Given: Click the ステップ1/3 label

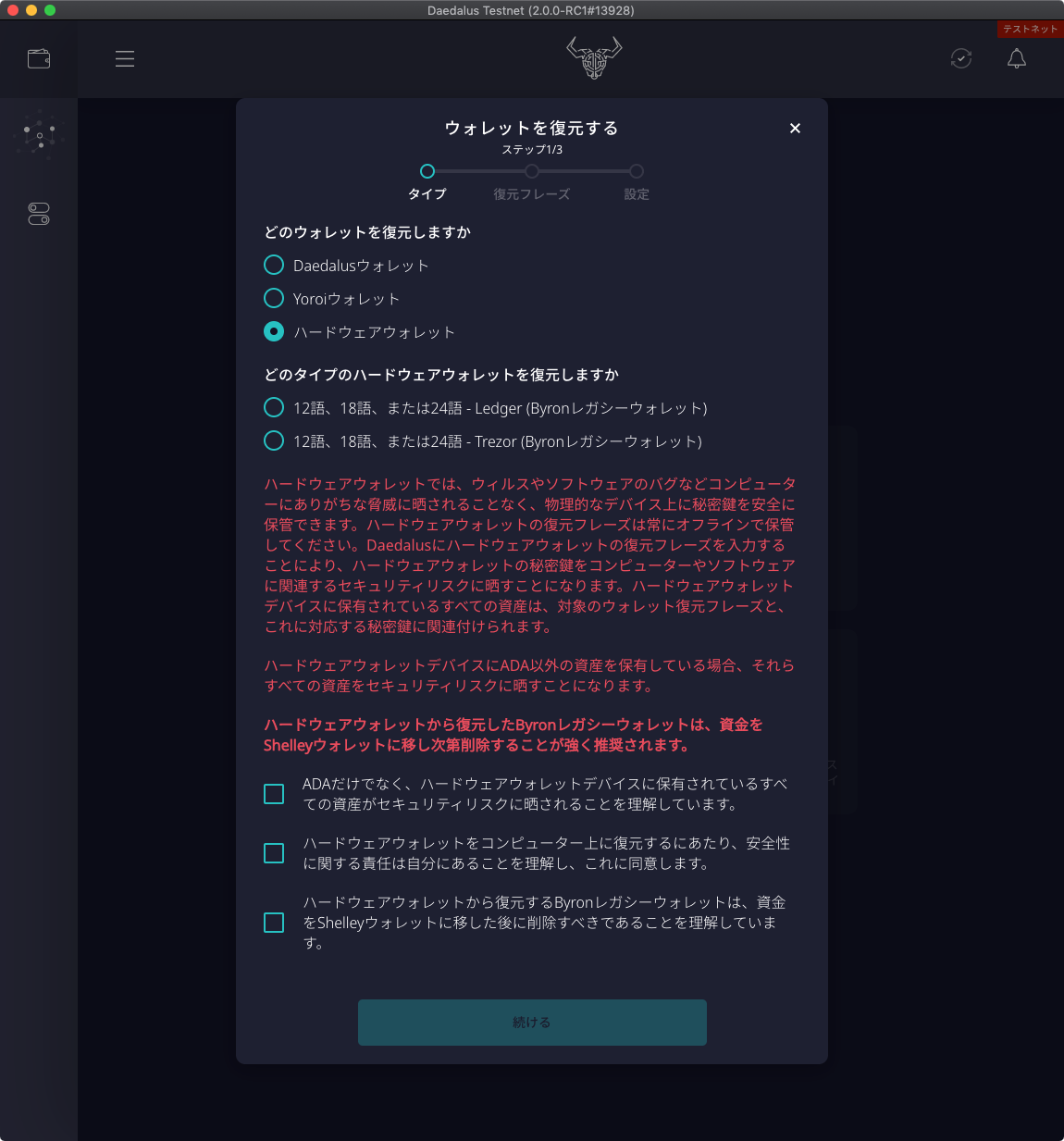Looking at the screenshot, I should pyautogui.click(x=532, y=150).
